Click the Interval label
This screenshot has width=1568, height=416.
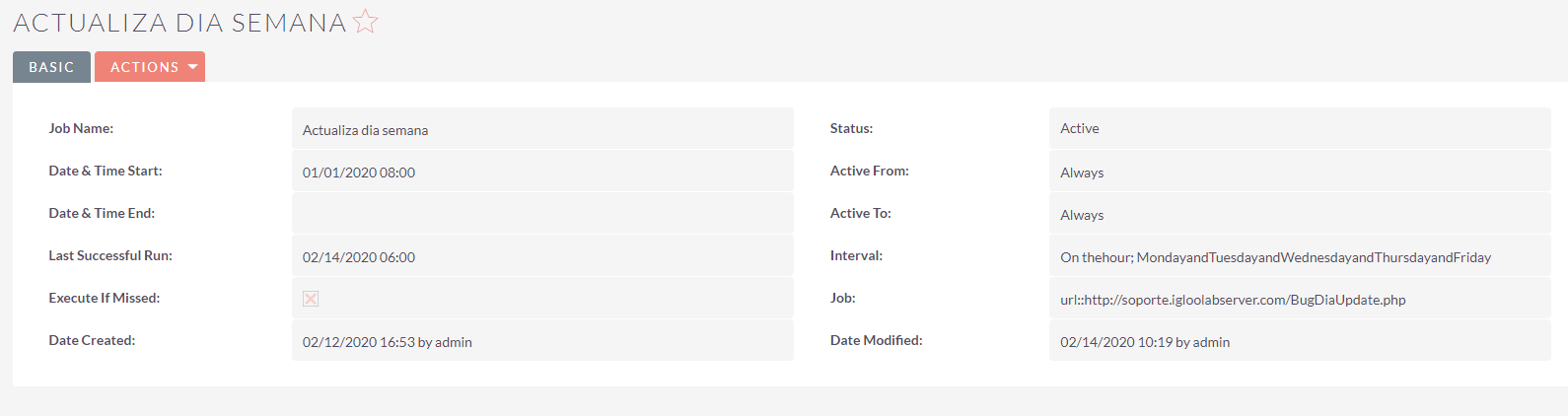(856, 255)
